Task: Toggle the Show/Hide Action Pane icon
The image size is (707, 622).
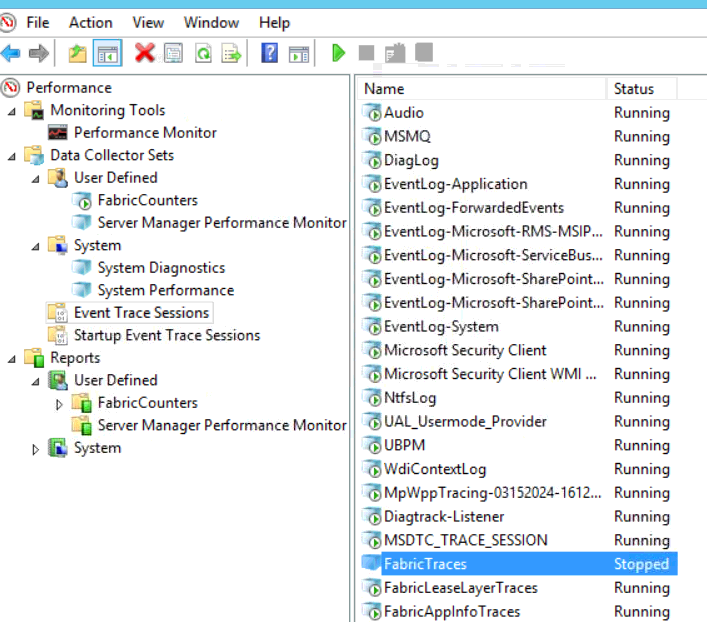Action: point(299,55)
